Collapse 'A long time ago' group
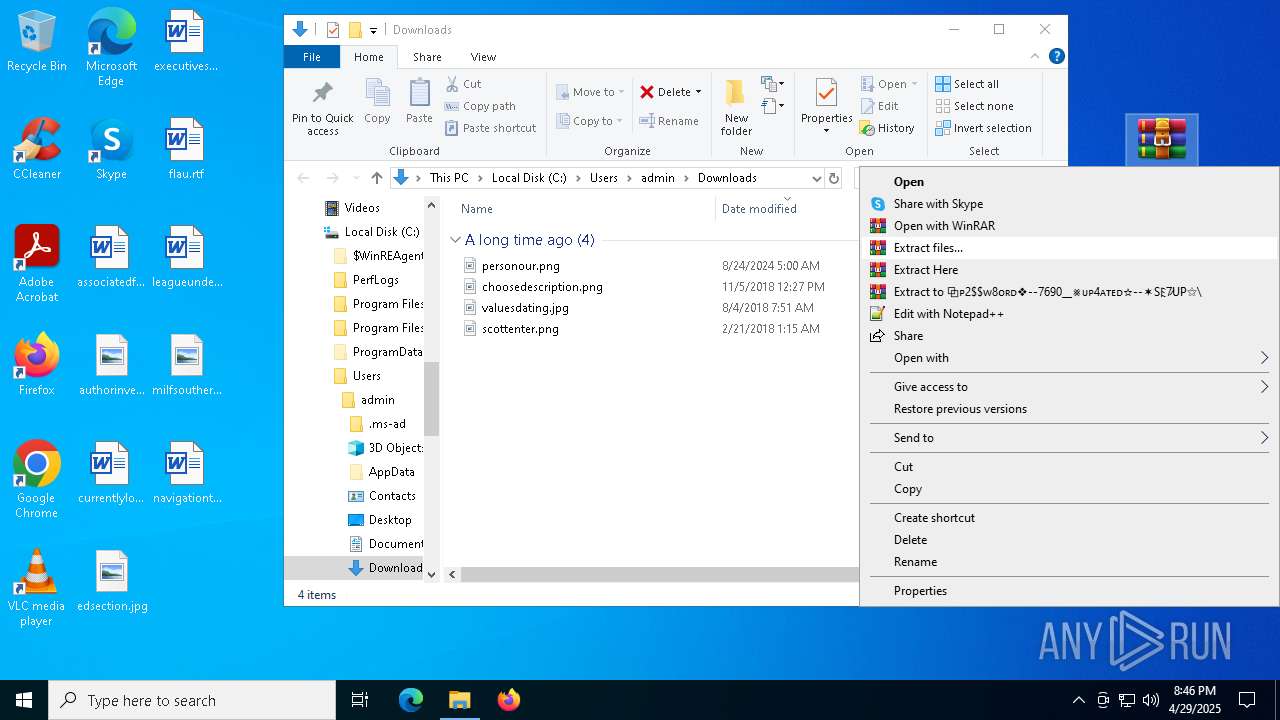 [455, 240]
